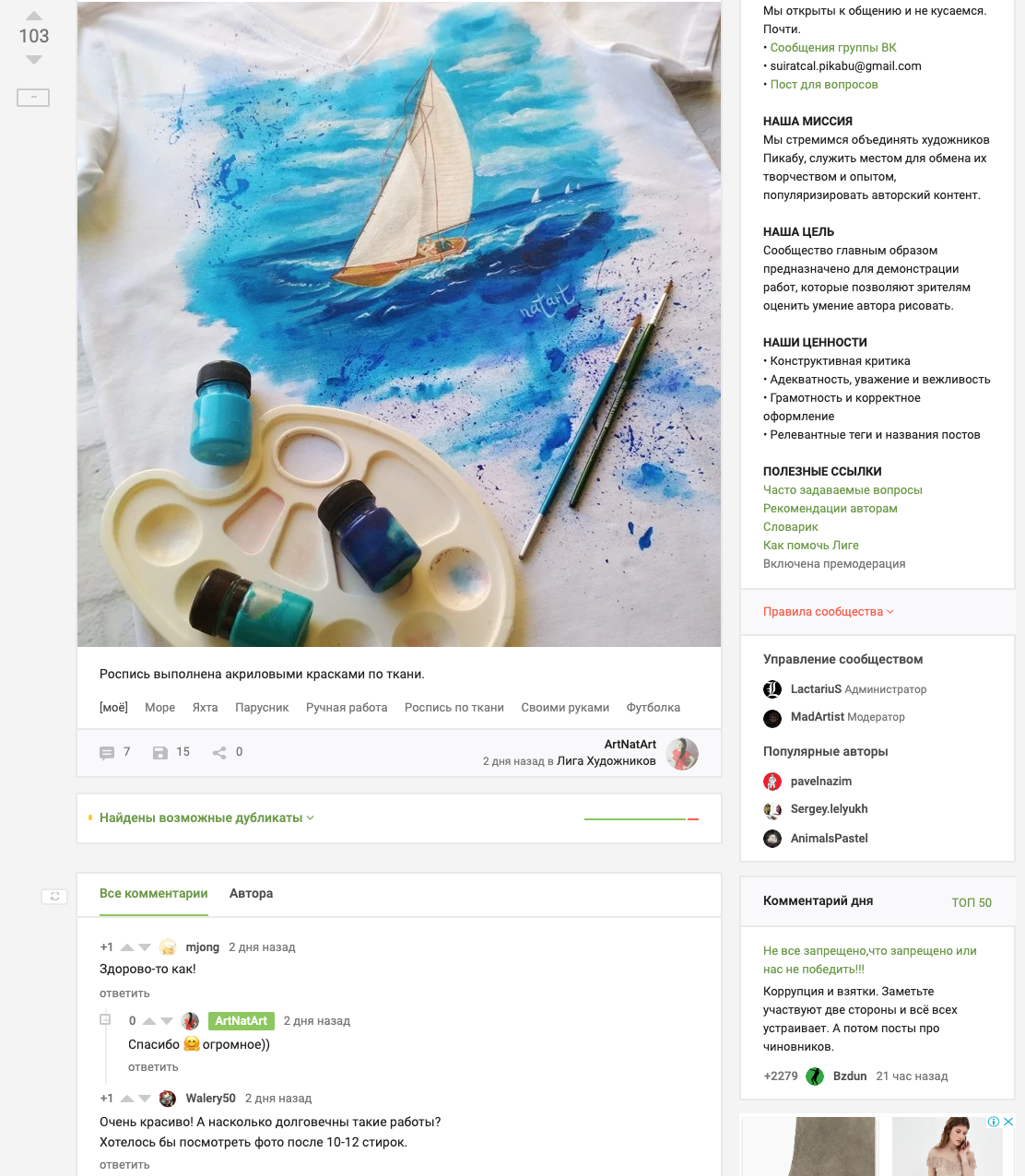Open ArtNatArt's avatar under the post
The image size is (1025, 1176).
pos(682,754)
